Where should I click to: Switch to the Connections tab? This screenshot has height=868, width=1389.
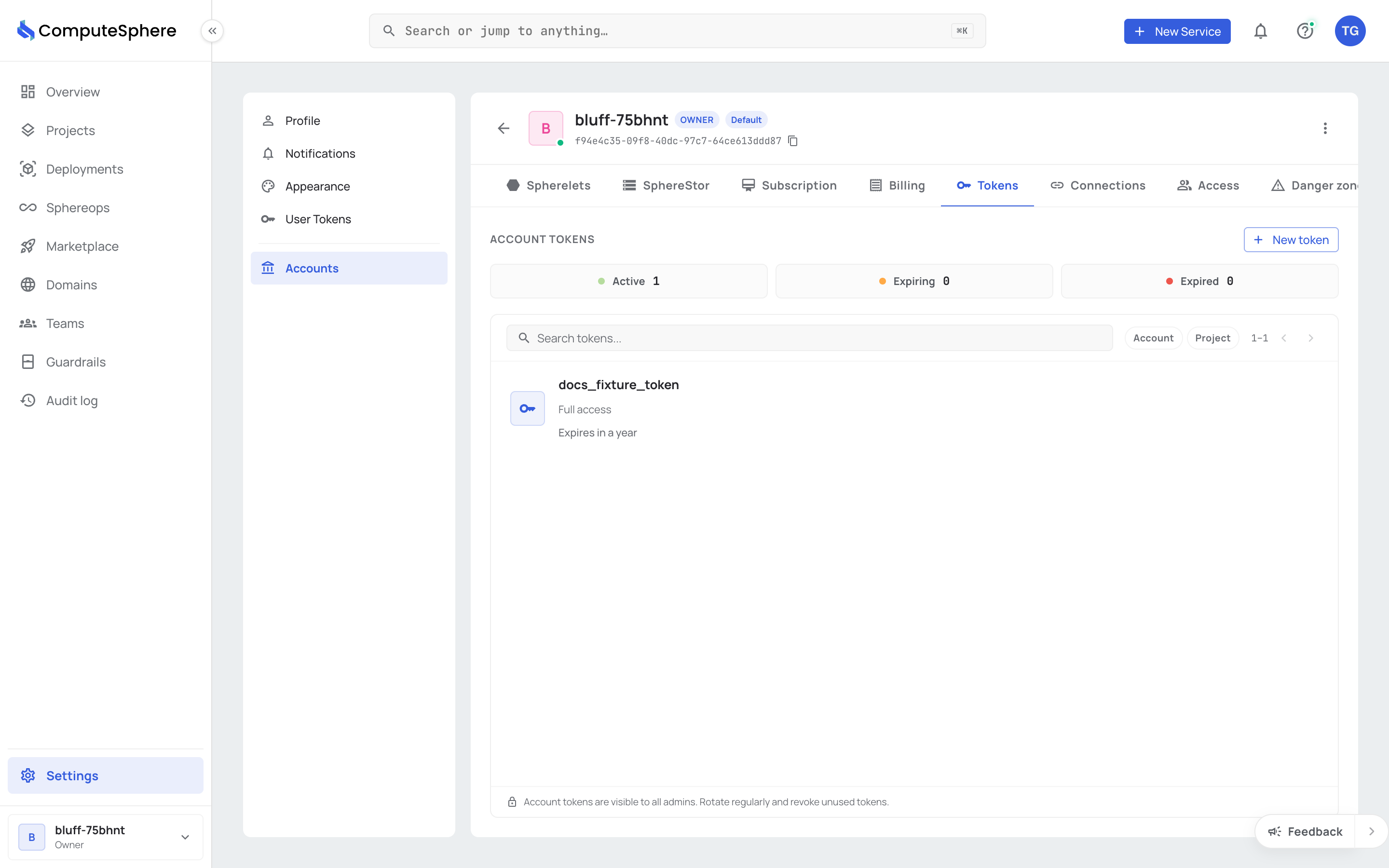click(1097, 186)
